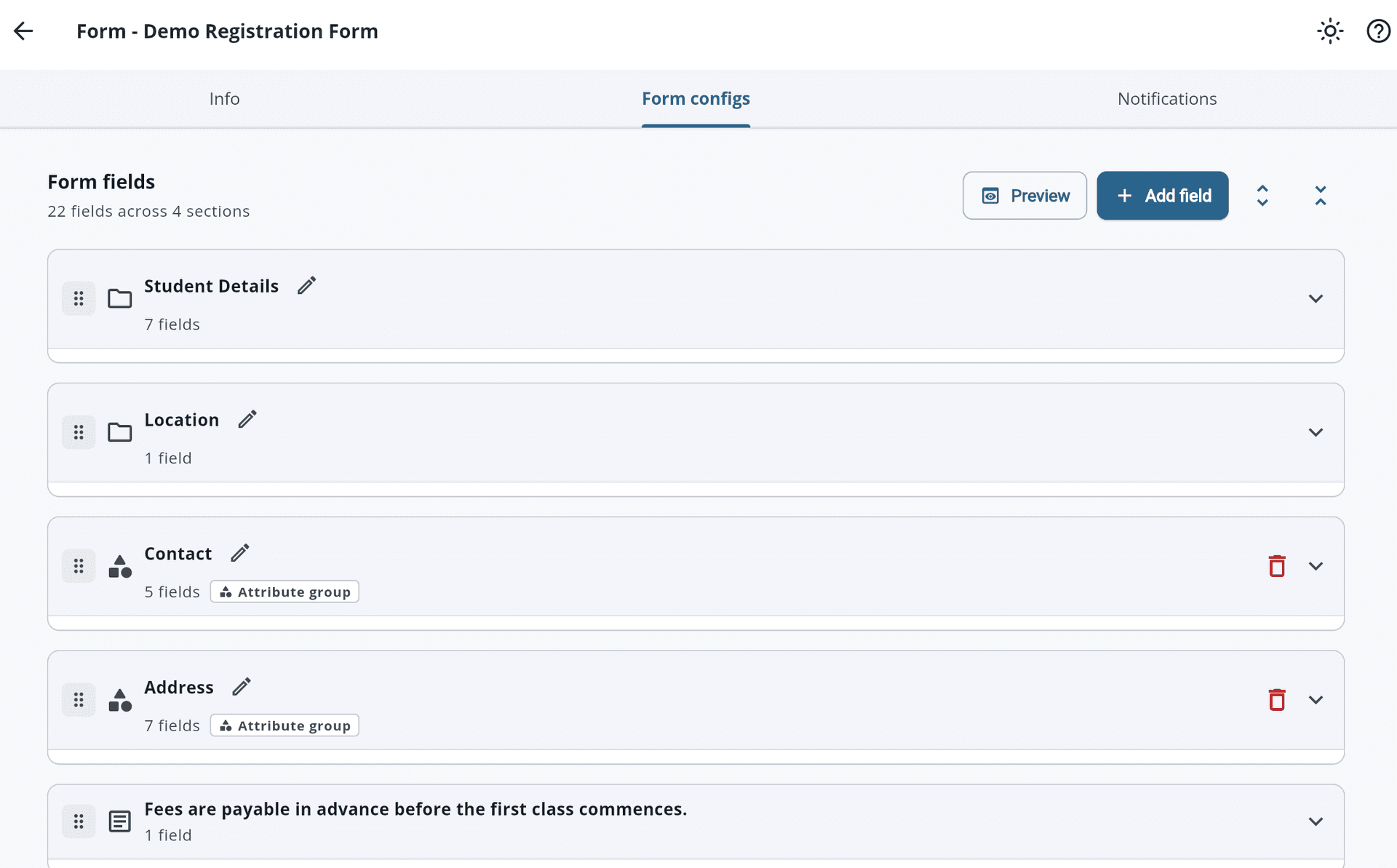Click the Form fields heading
Viewport: 1397px width, 868px height.
point(101,182)
